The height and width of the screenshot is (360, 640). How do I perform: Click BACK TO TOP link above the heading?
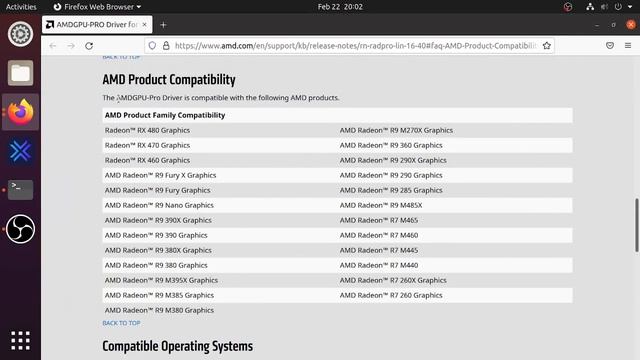(x=121, y=58)
